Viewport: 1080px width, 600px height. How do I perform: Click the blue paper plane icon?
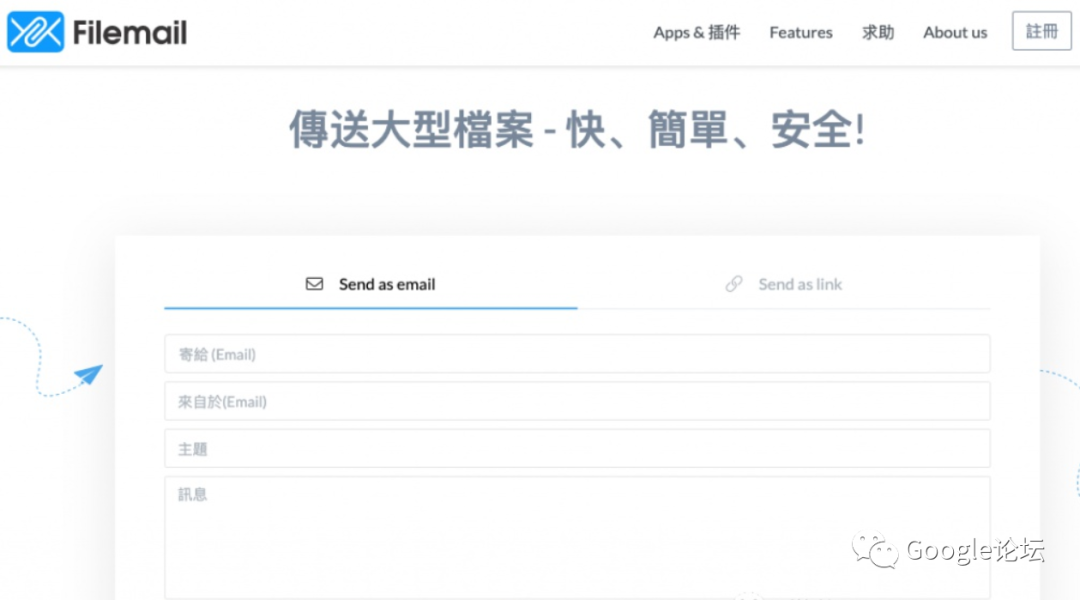tap(88, 375)
